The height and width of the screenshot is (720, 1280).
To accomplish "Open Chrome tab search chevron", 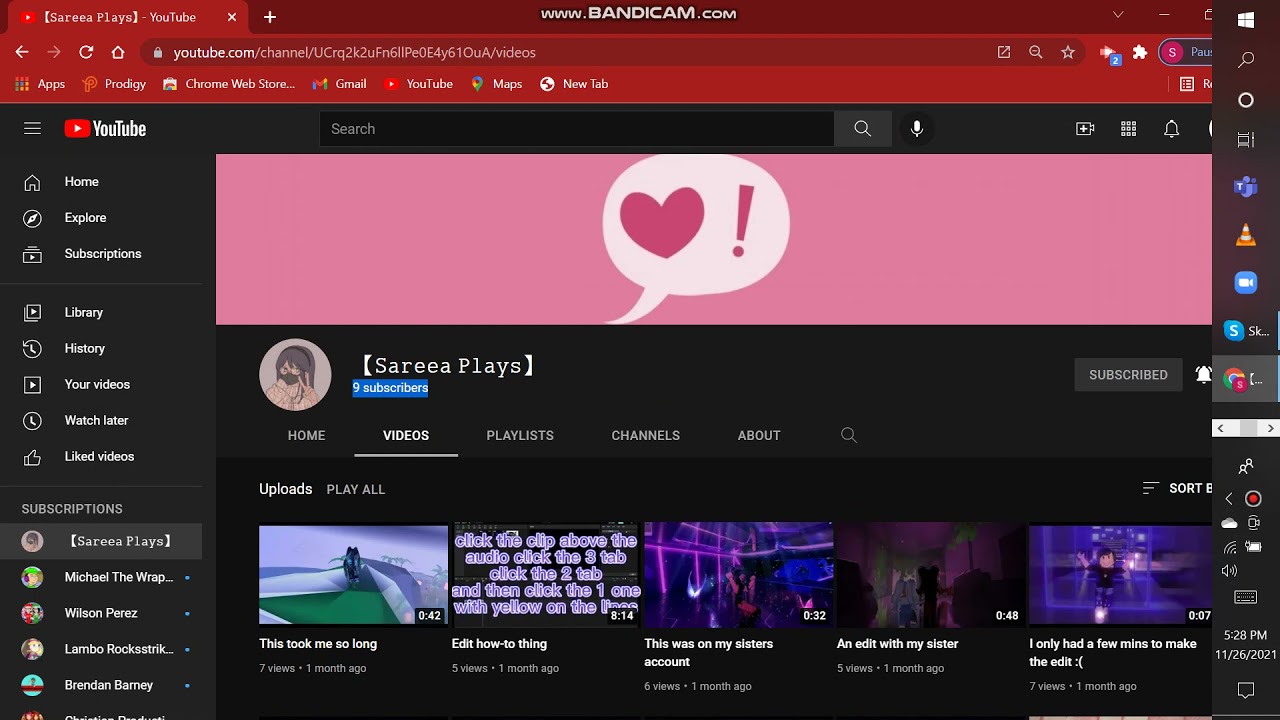I will (1118, 15).
